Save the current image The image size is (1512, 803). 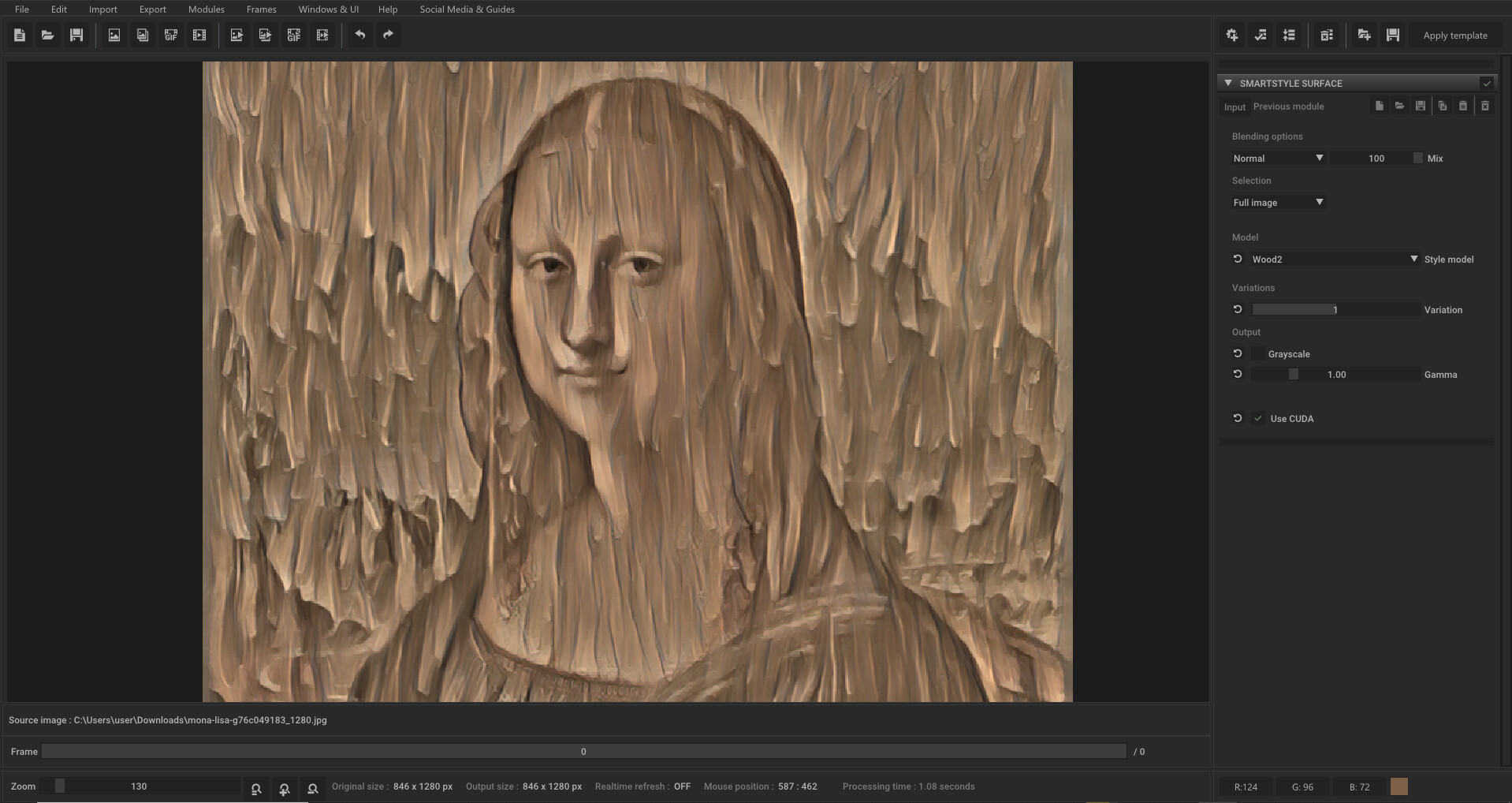click(x=76, y=35)
